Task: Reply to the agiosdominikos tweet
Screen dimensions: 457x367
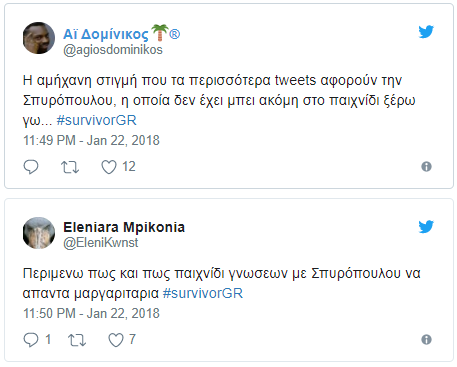Action: tap(31, 167)
